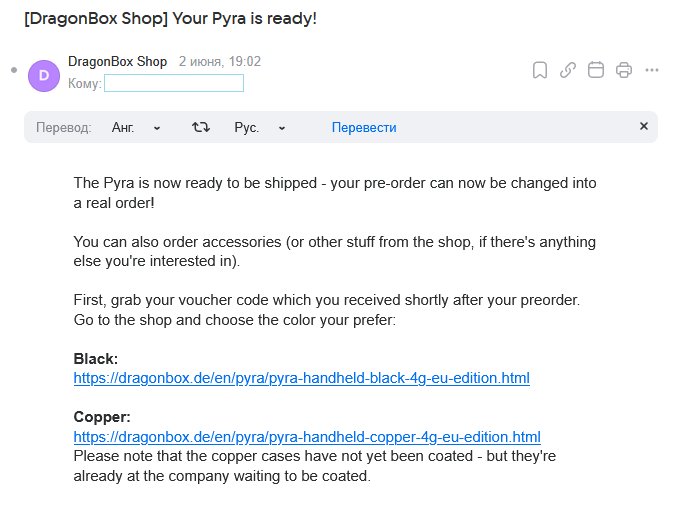The height and width of the screenshot is (508, 688).
Task: Expand the target language dropdown "Рус."
Action: click(x=260, y=127)
